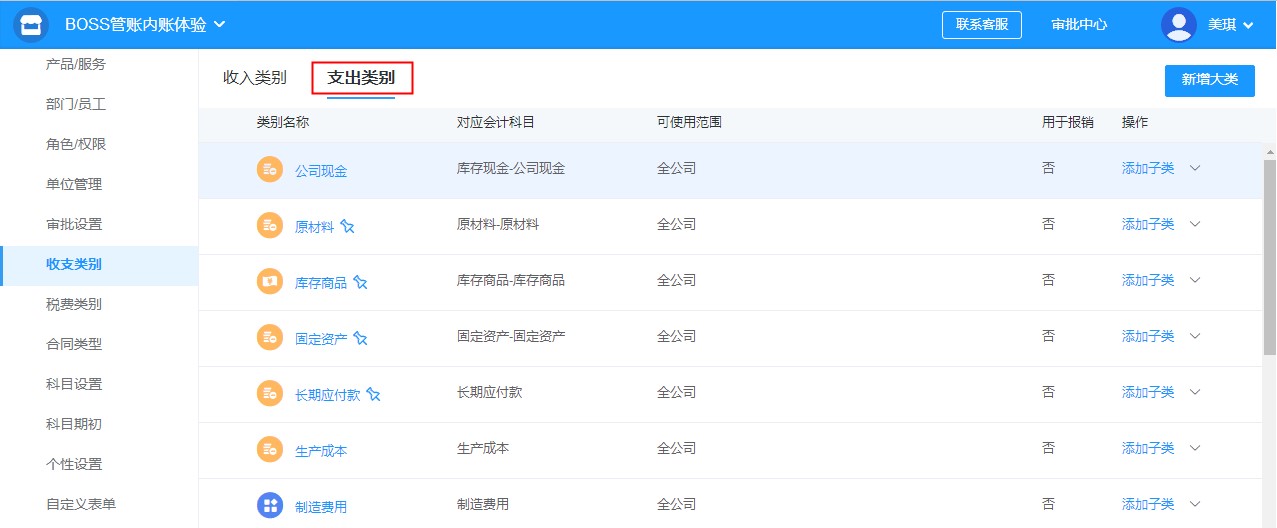The height and width of the screenshot is (528, 1277).
Task: Click the 类别名称 column header
Action: tap(283, 122)
